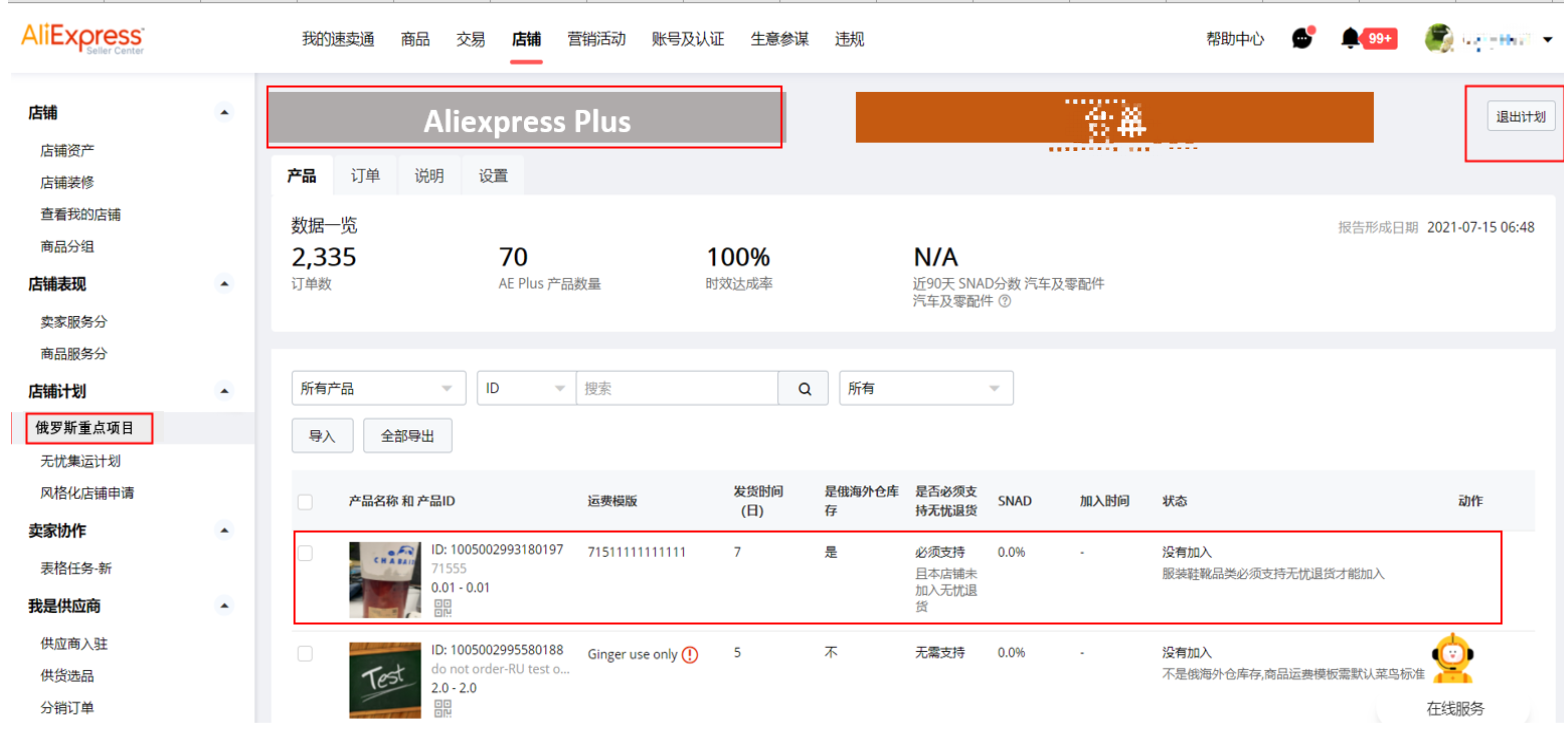Click the 全部导出 button
Image resolution: width=1564 pixels, height=736 pixels.
407,436
